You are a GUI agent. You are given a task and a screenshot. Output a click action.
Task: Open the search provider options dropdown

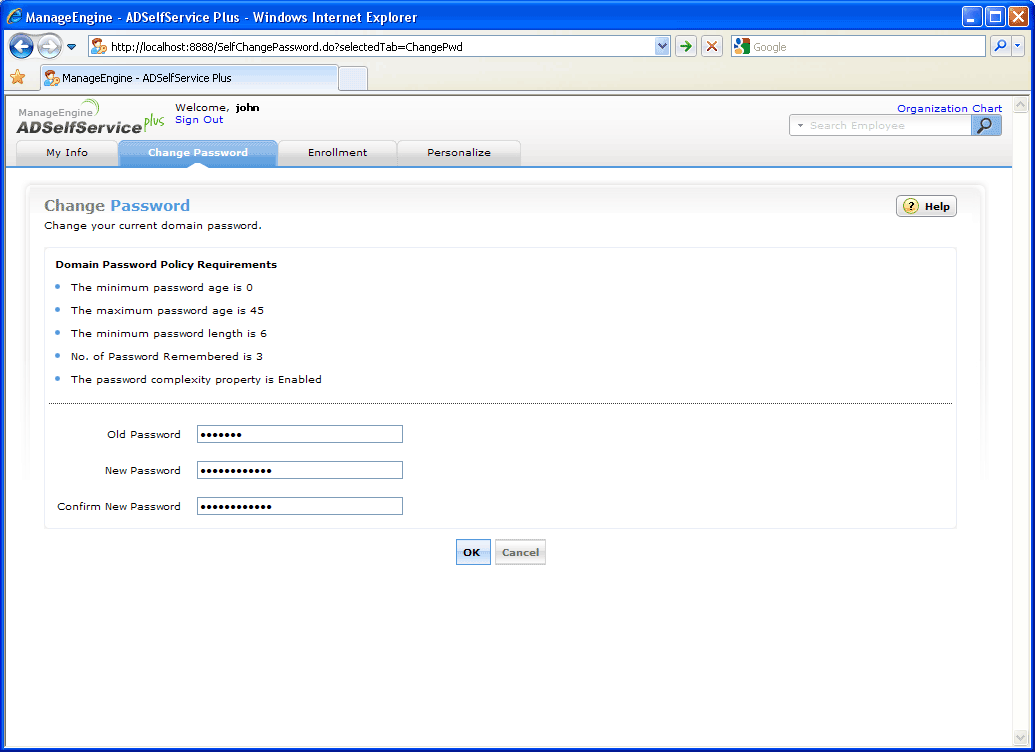click(1018, 46)
